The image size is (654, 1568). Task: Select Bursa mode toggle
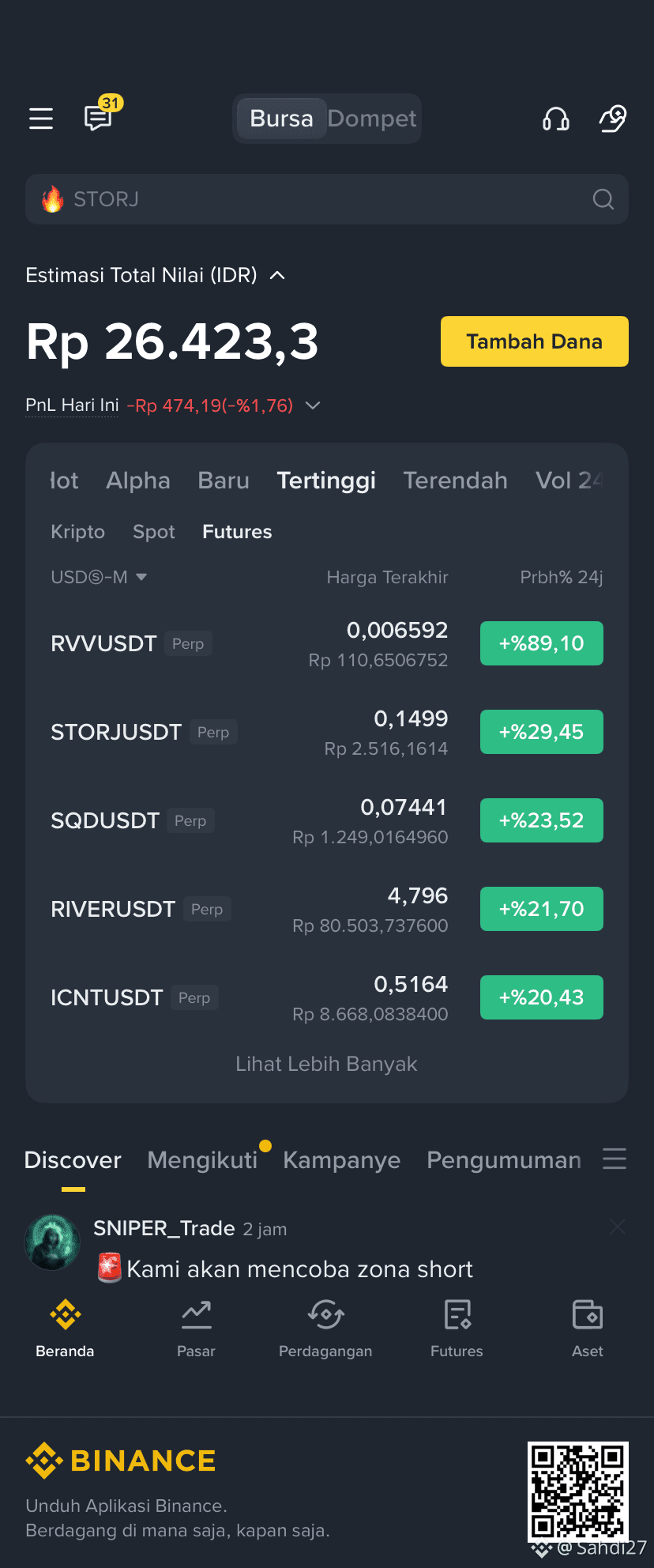pyautogui.click(x=282, y=119)
